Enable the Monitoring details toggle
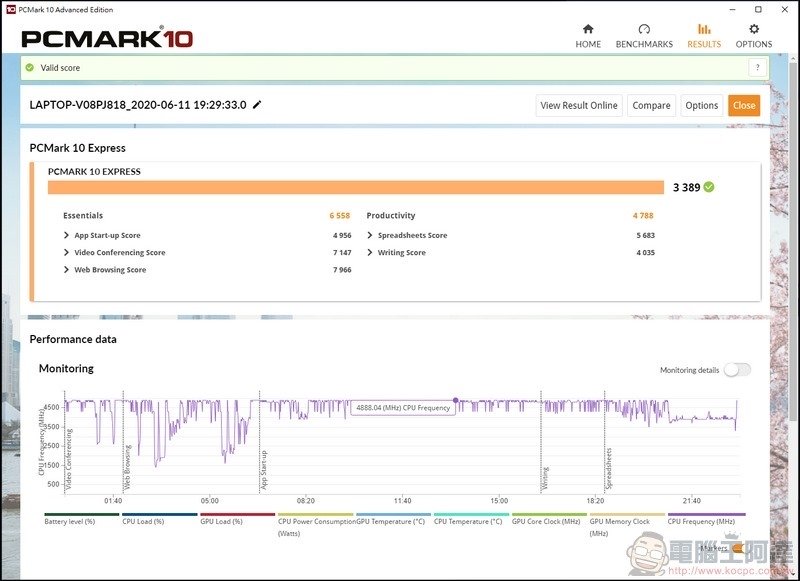The image size is (800, 581). (x=737, y=370)
